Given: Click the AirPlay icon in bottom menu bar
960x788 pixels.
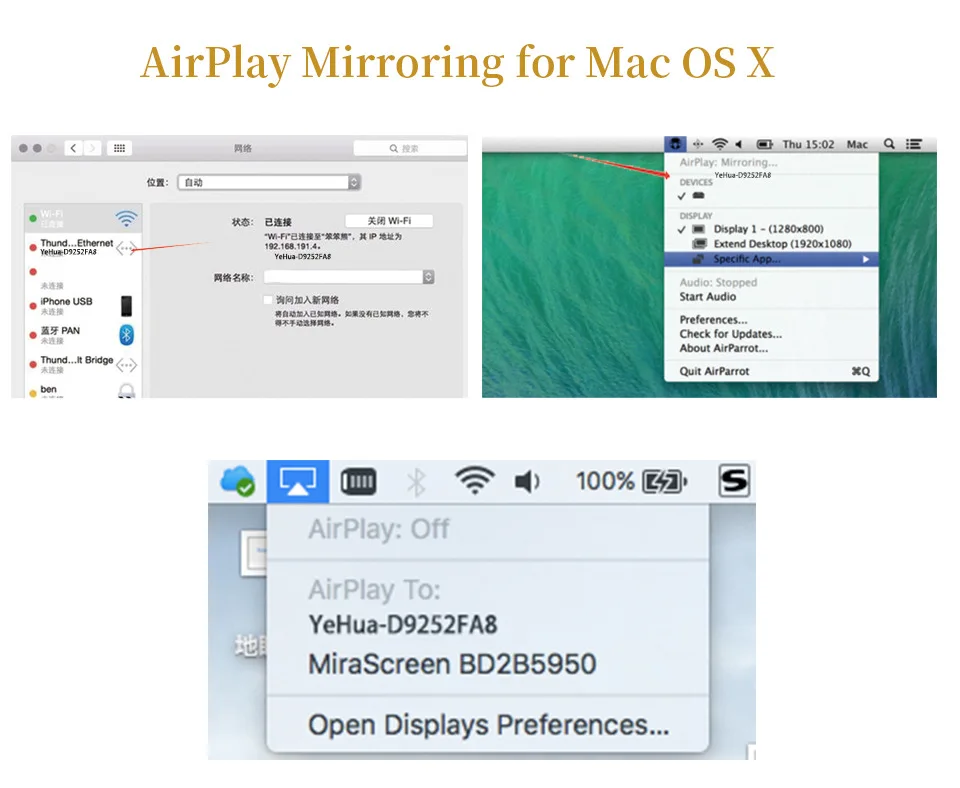Looking at the screenshot, I should click(x=298, y=481).
